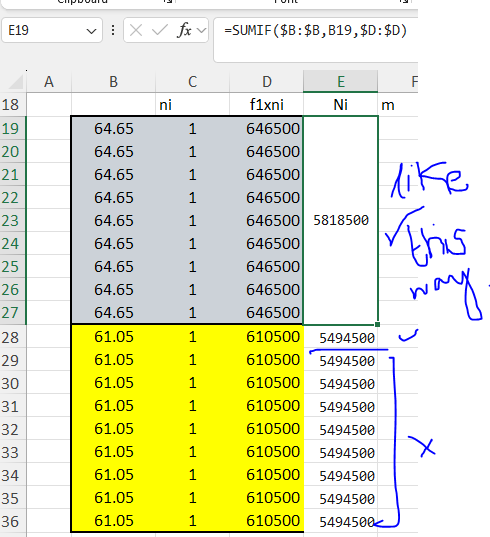Open the Font dialog launcher icon
The image size is (490, 537).
404,2
